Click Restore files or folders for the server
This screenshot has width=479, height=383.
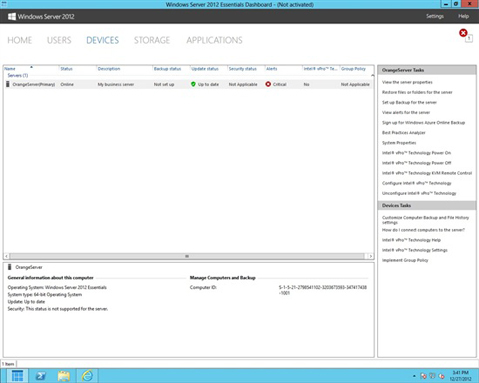click(x=417, y=92)
